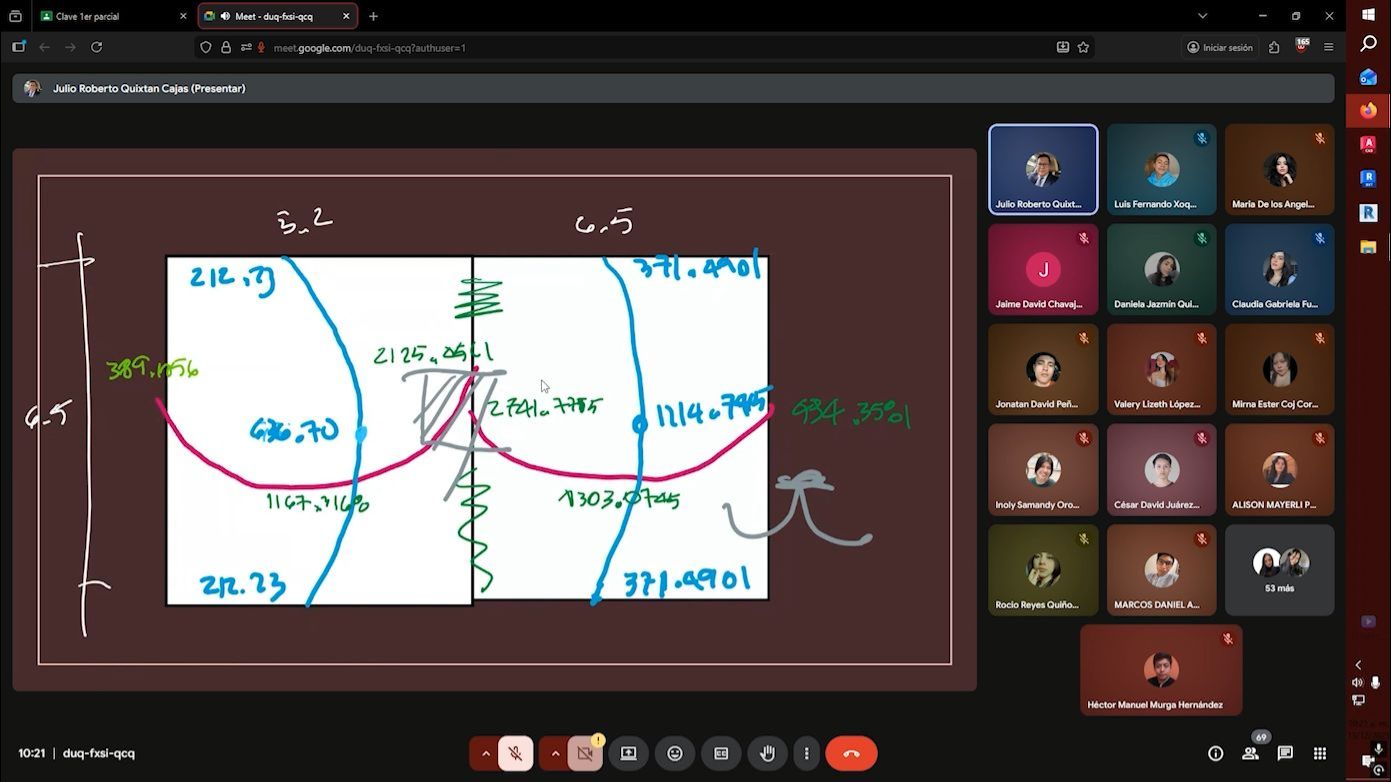Open meeting details info
The width and height of the screenshot is (1391, 782).
[x=1215, y=753]
